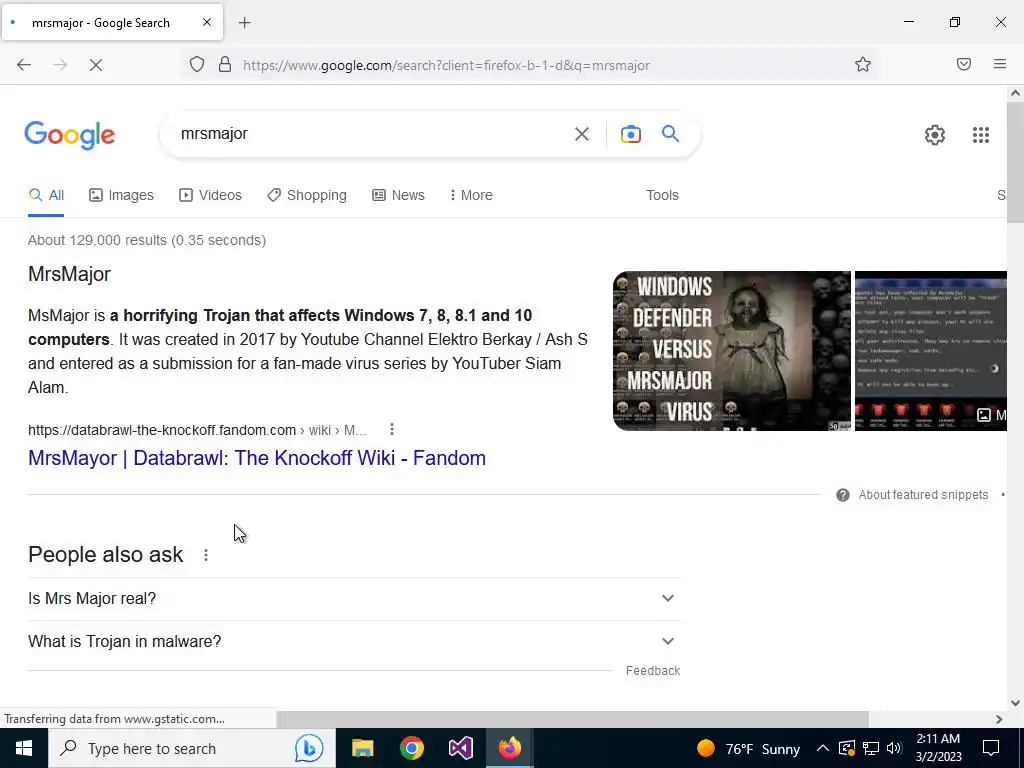The image size is (1024, 768).
Task: Open the Windows Defender versus MrsMajor thumbnail
Action: (731, 351)
